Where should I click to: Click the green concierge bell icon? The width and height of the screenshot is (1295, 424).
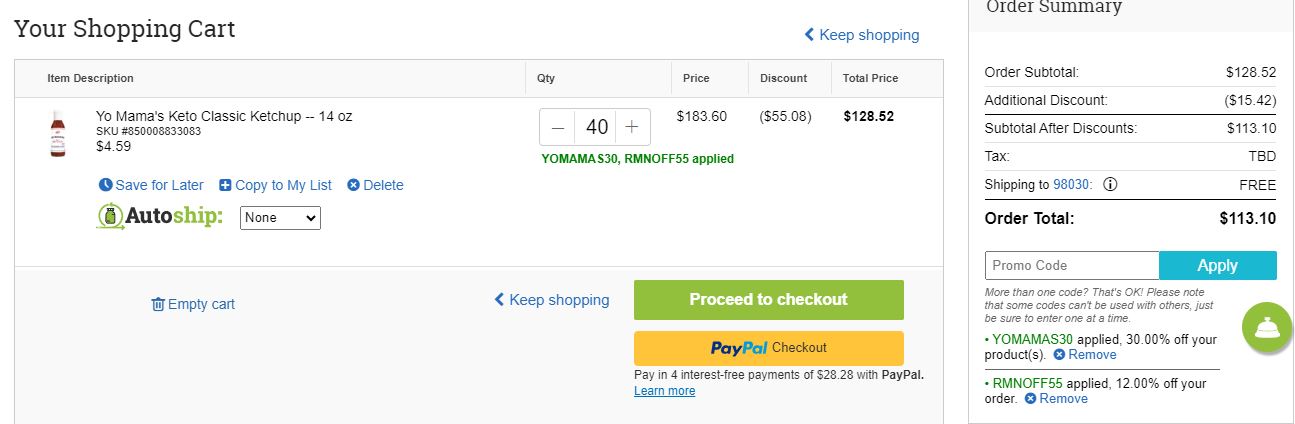coord(1267,327)
